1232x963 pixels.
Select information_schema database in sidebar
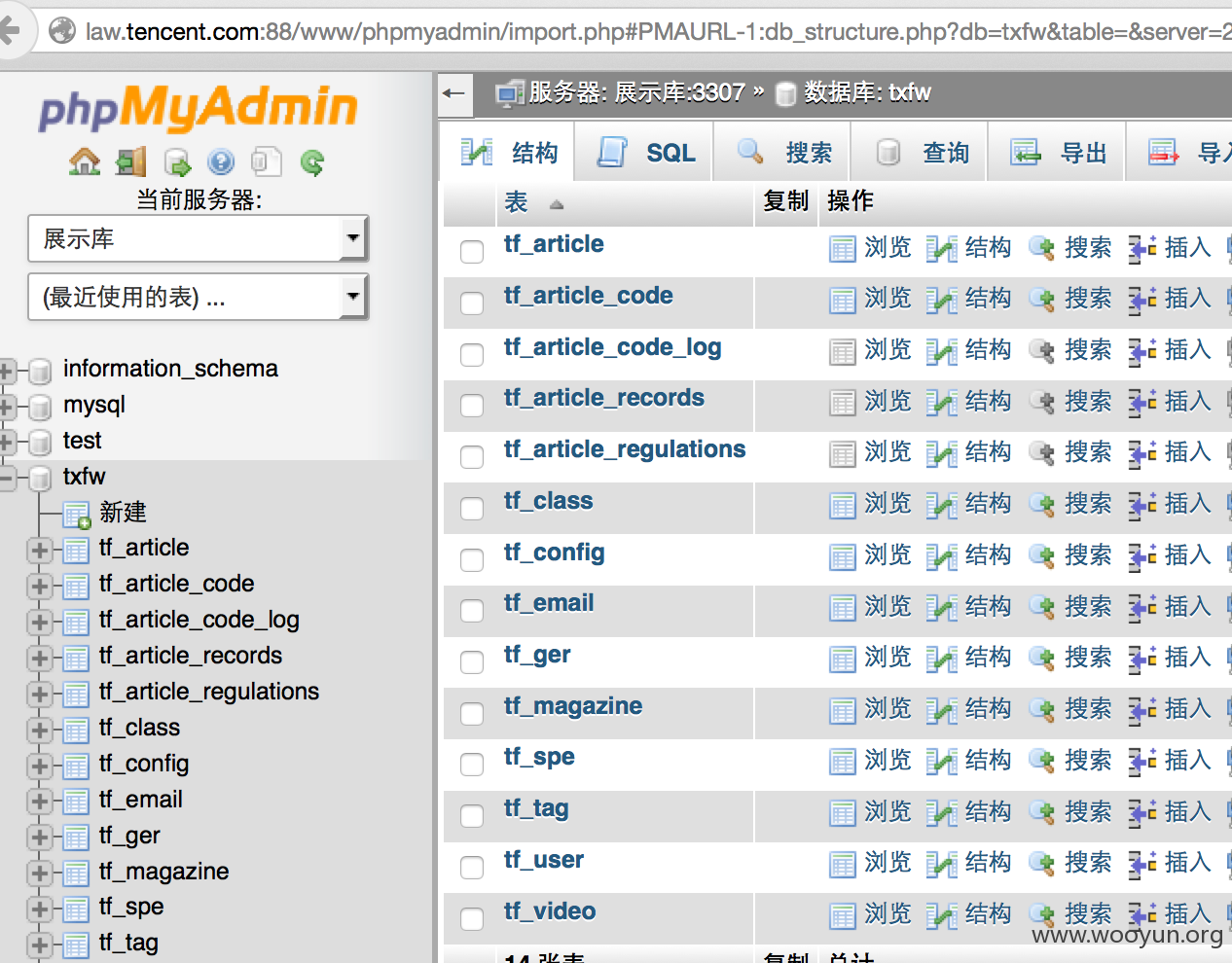click(x=170, y=369)
